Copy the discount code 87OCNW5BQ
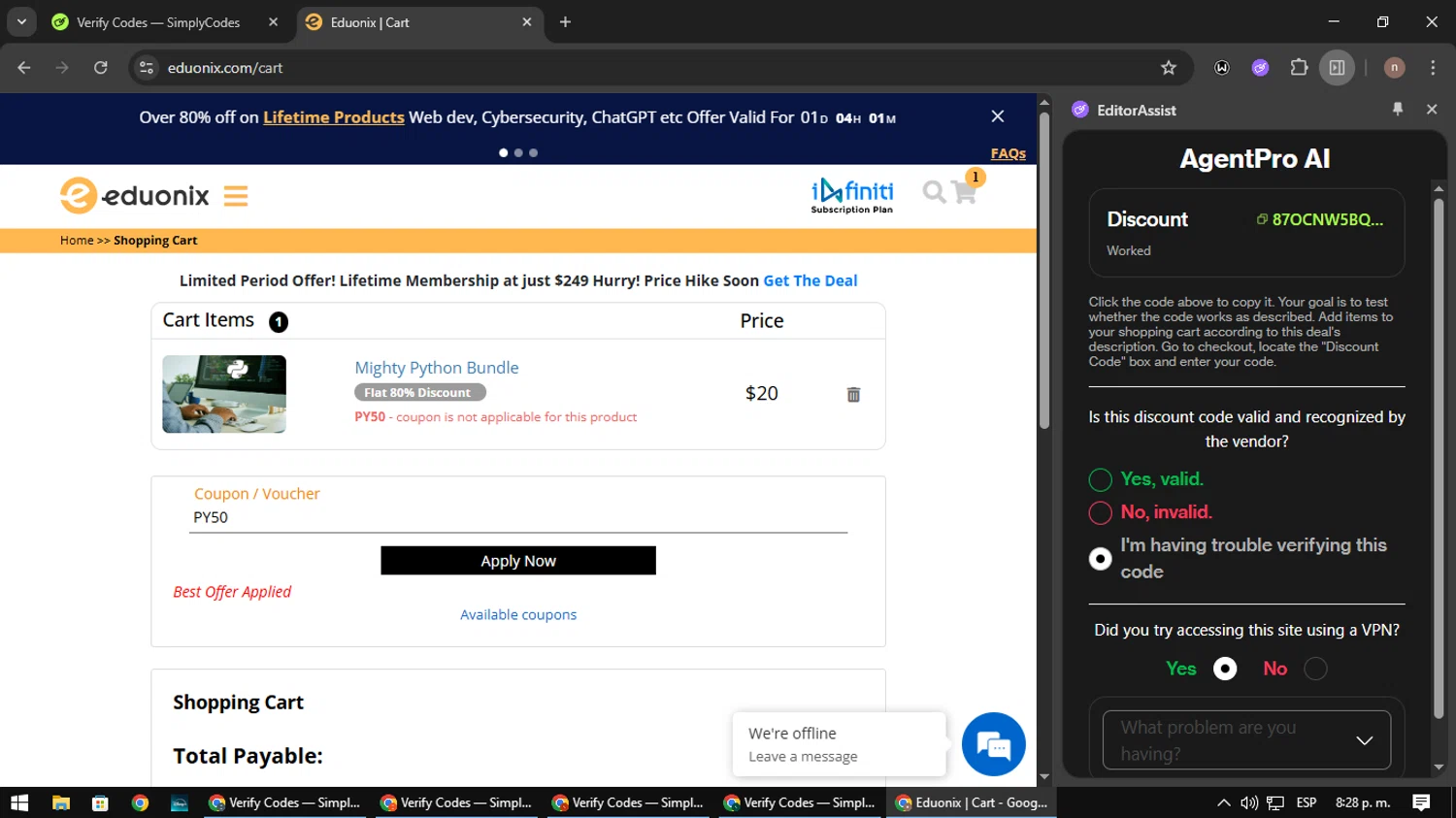Viewport: 1456px width, 818px height. [x=1320, y=219]
